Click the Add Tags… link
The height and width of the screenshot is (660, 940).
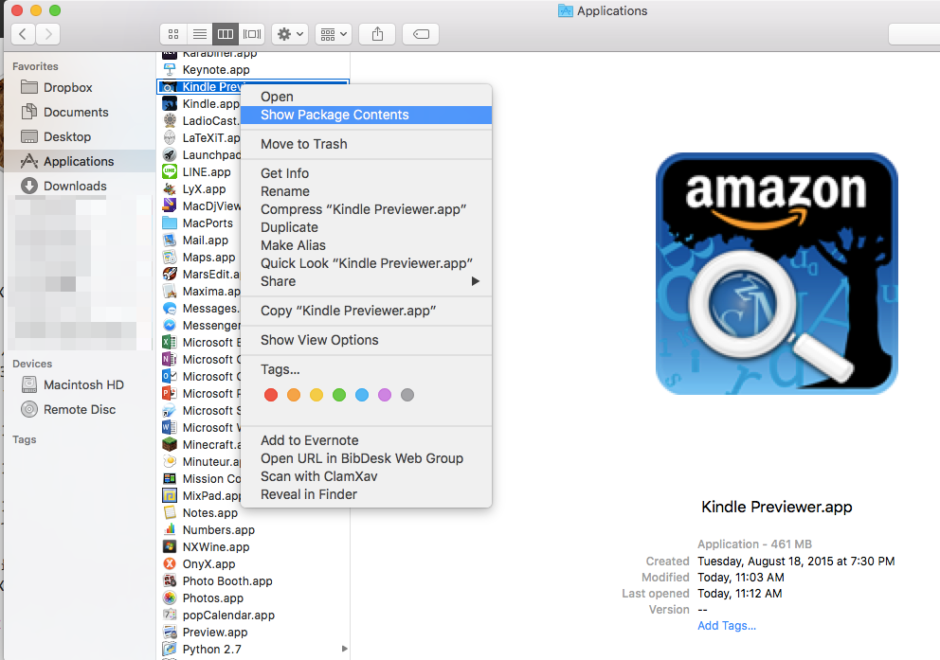pyautogui.click(x=727, y=625)
